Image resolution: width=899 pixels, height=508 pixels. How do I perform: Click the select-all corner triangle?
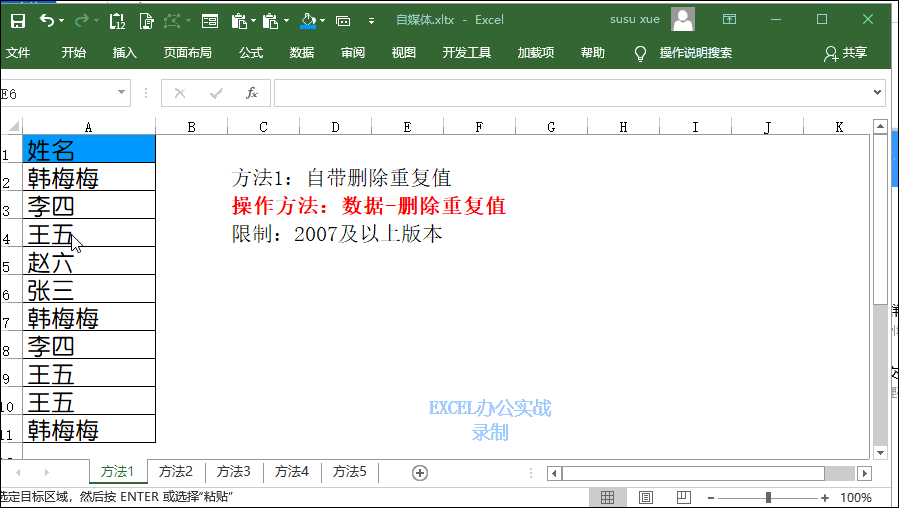click(x=14, y=126)
